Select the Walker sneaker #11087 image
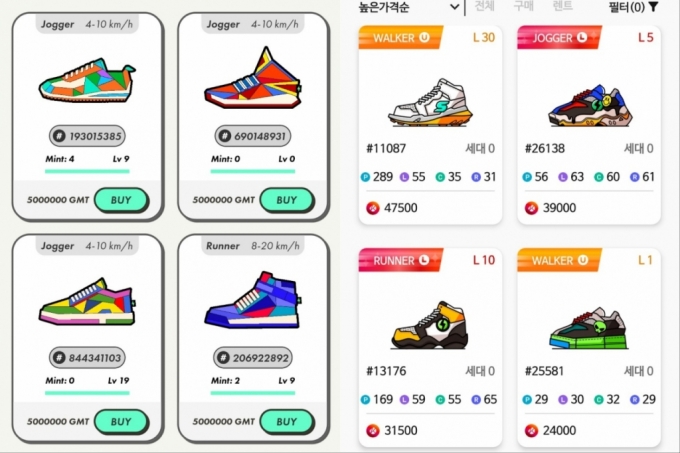The width and height of the screenshot is (680, 453). 430,102
